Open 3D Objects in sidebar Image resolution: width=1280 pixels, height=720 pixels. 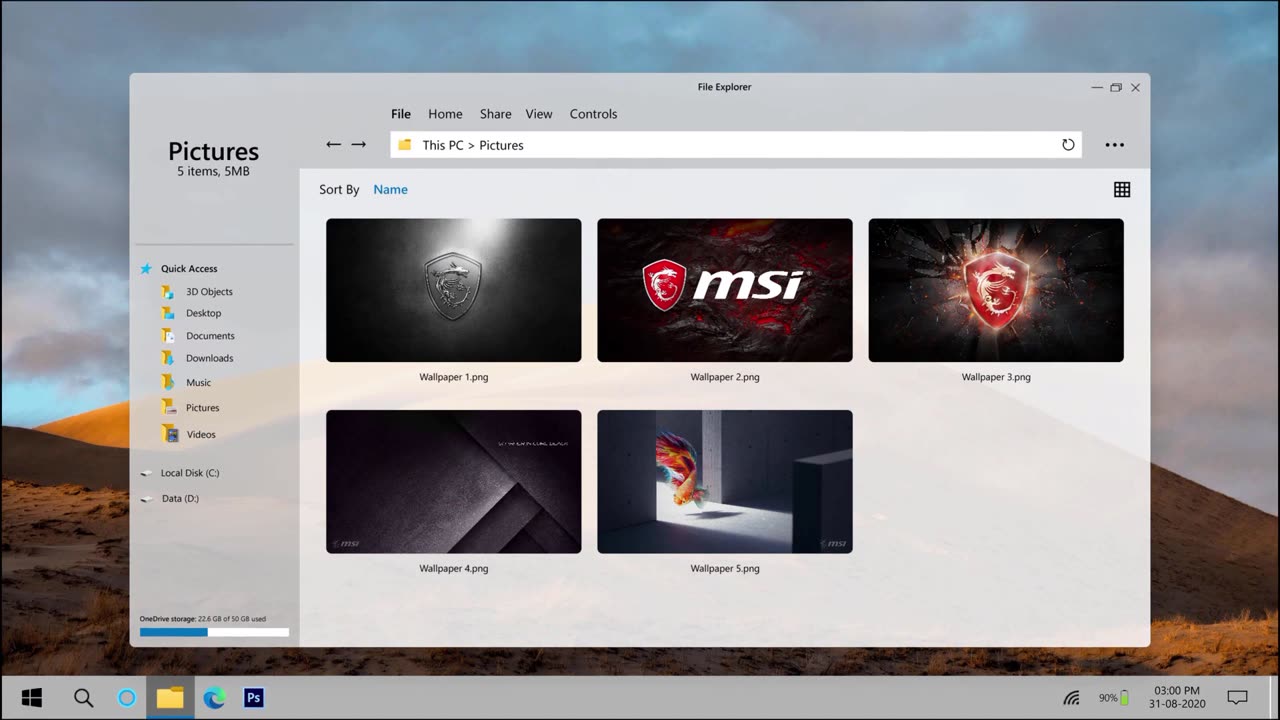[x=209, y=292]
